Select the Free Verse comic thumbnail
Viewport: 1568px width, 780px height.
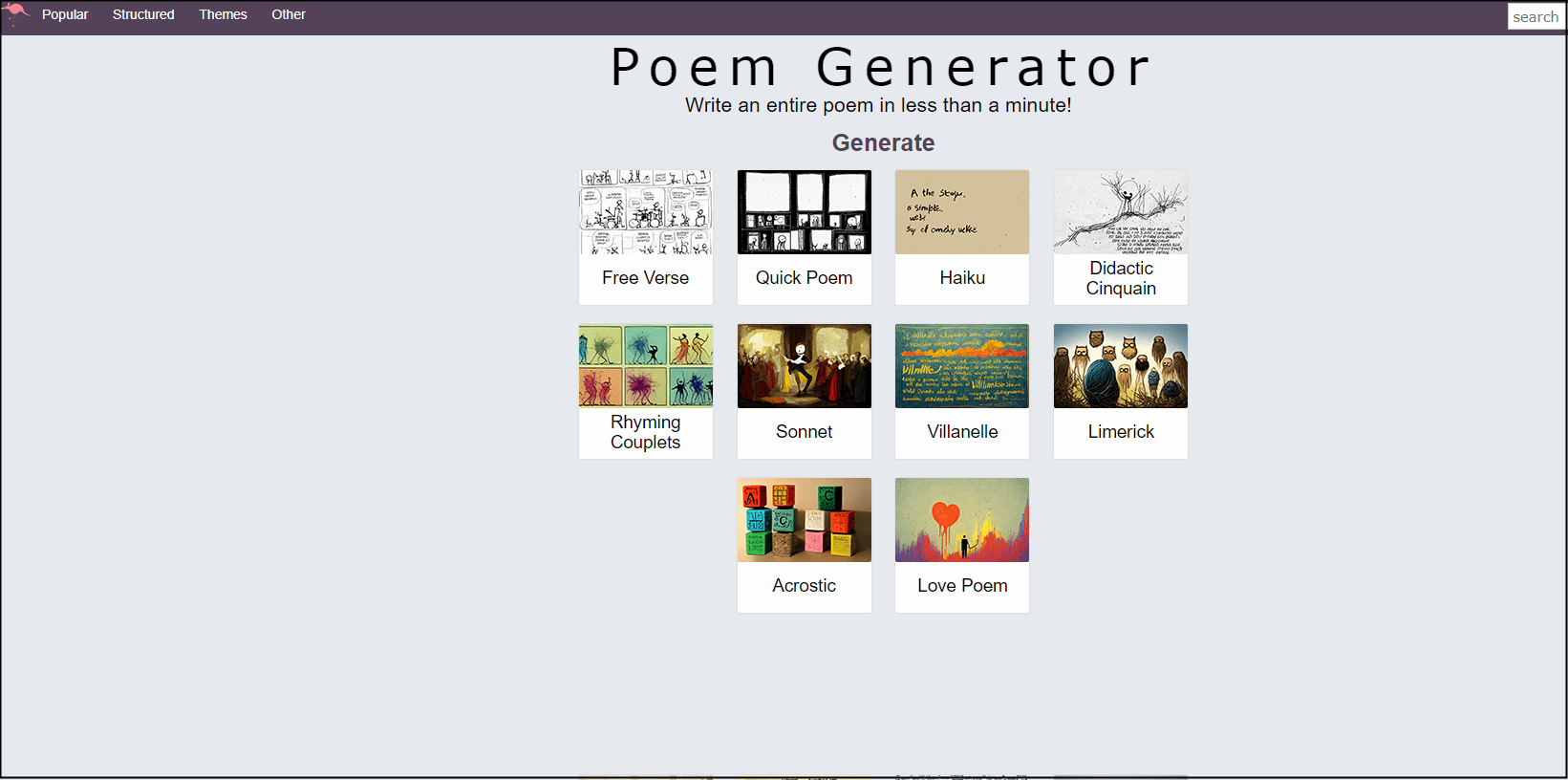(646, 212)
